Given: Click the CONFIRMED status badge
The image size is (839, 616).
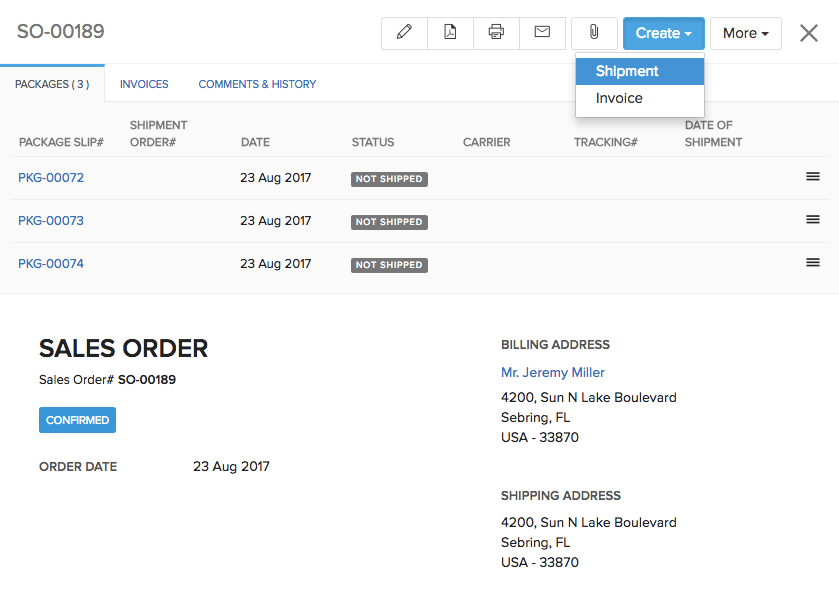Looking at the screenshot, I should tap(77, 420).
